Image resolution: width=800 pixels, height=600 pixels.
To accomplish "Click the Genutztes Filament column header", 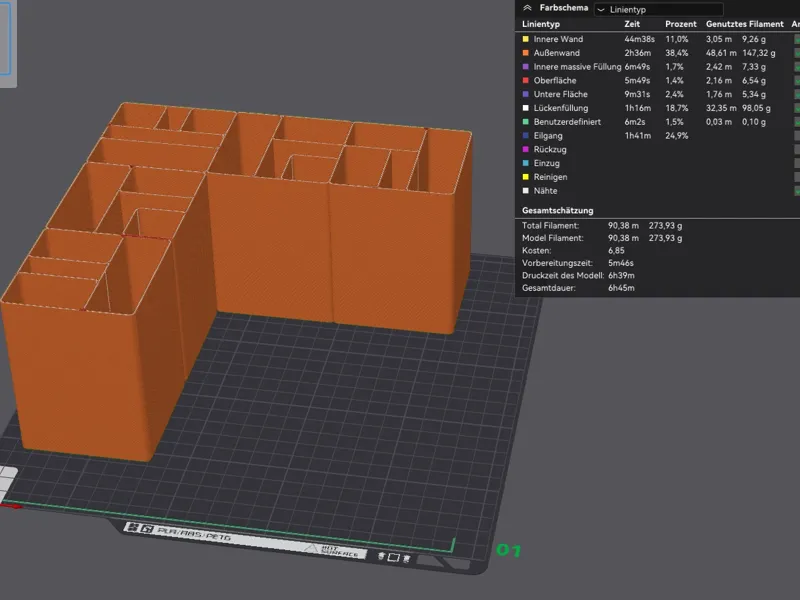I will 745,24.
